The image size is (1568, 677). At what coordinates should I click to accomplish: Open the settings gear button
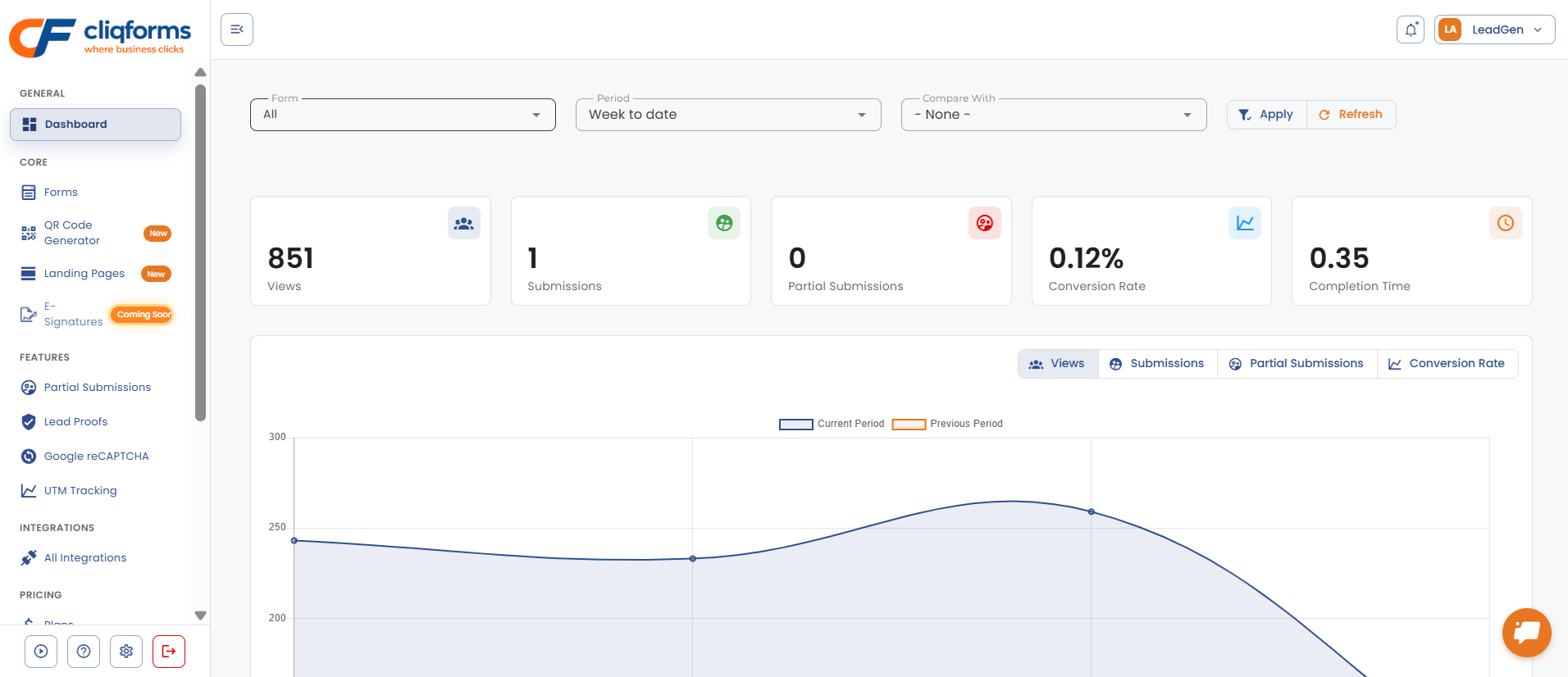(x=126, y=652)
